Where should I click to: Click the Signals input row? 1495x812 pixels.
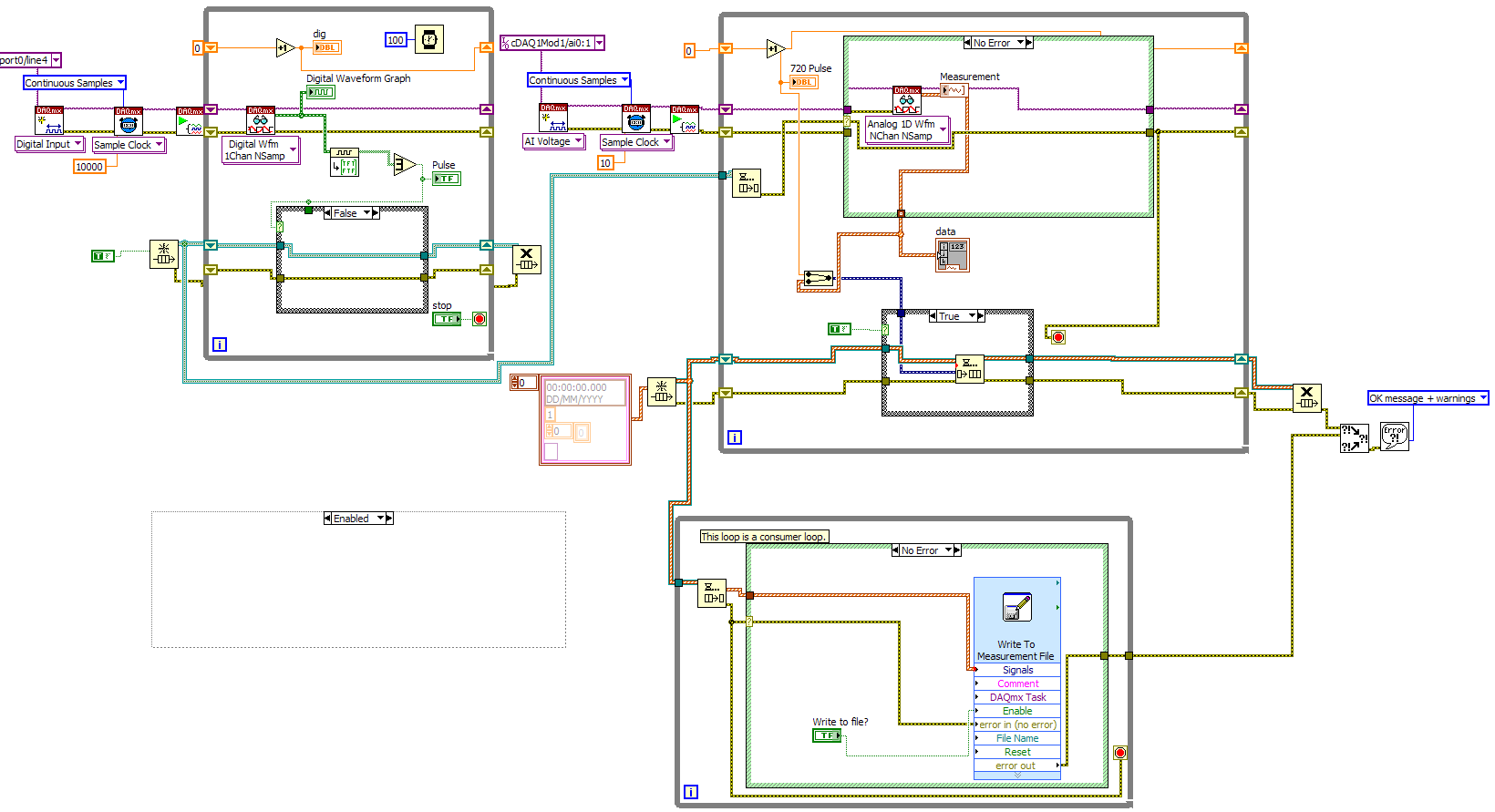pos(1017,670)
